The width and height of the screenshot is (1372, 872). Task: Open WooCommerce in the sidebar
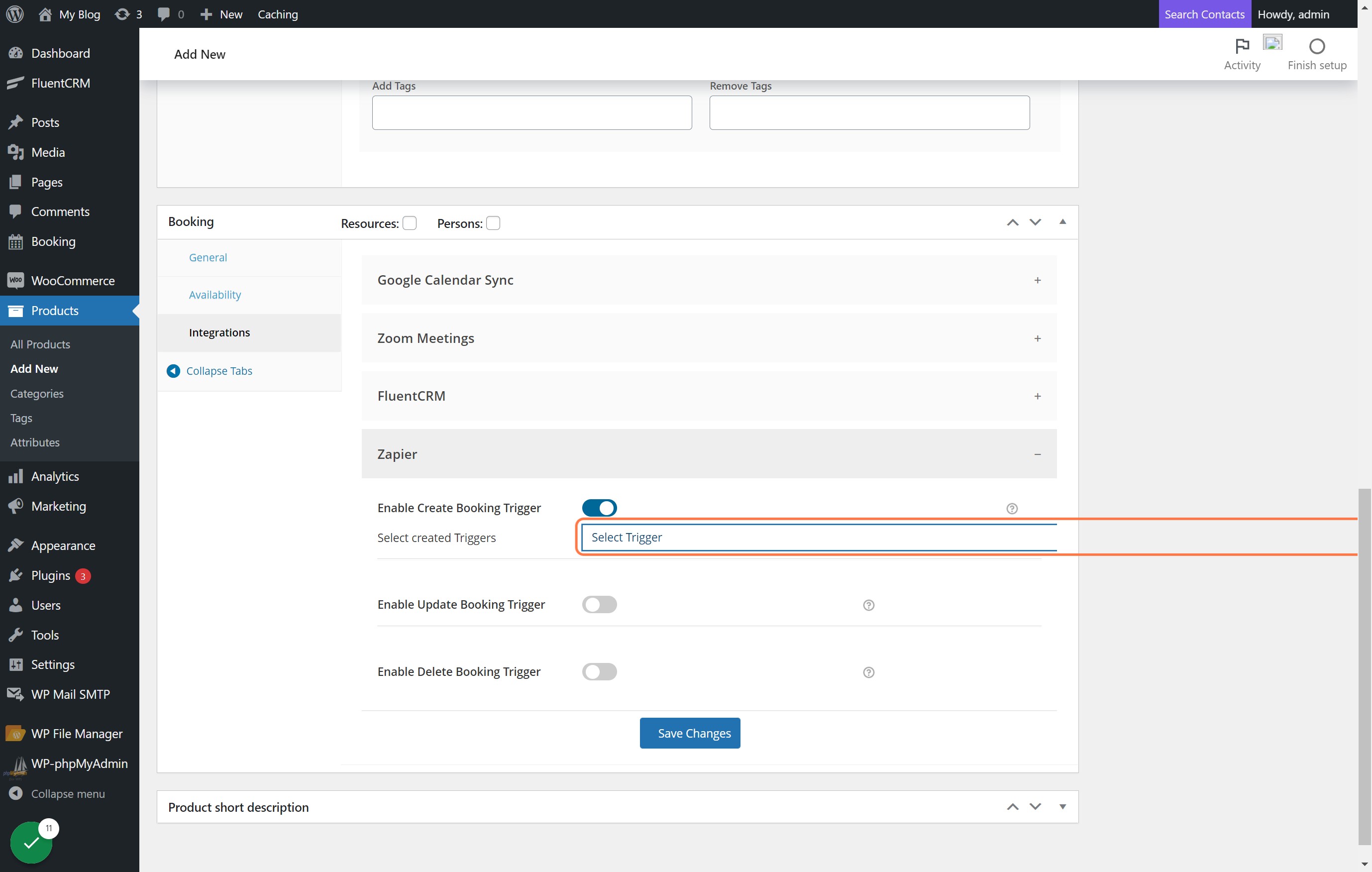[x=70, y=280]
